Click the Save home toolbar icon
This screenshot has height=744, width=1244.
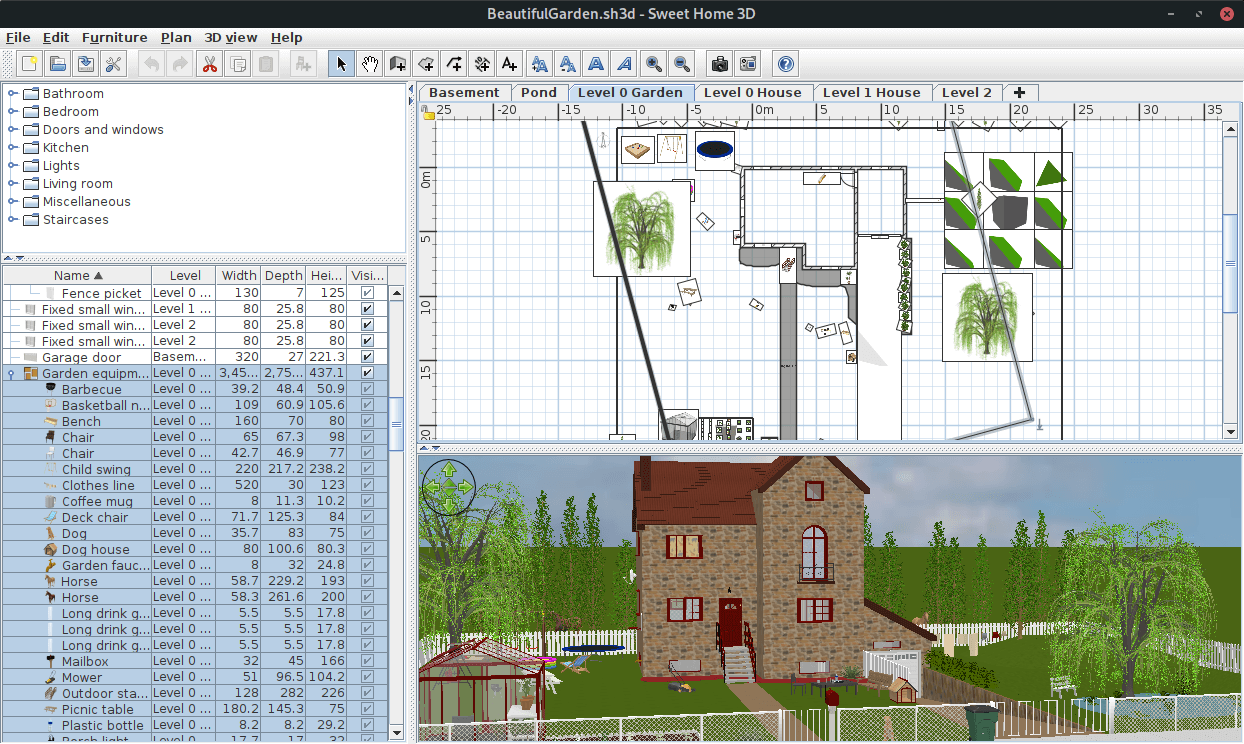(x=86, y=64)
